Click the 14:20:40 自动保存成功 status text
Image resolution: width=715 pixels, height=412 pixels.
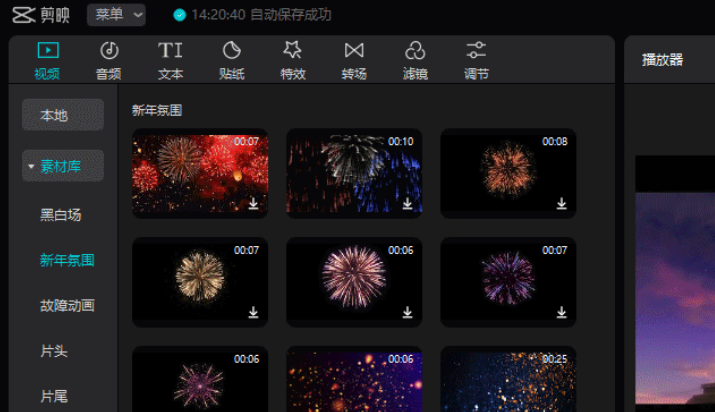coord(261,15)
